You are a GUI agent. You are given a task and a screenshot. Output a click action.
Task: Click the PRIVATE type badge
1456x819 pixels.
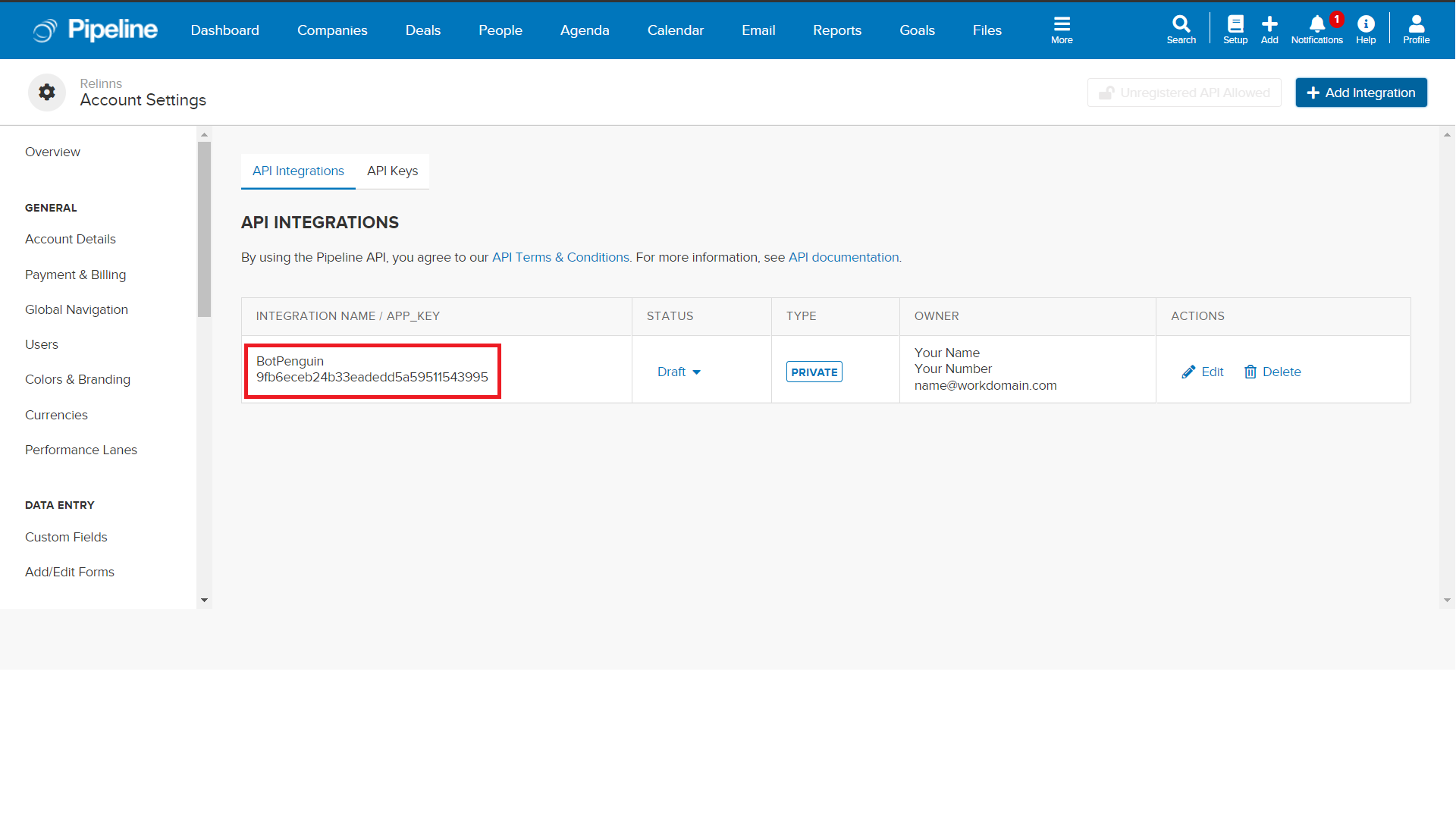point(814,372)
